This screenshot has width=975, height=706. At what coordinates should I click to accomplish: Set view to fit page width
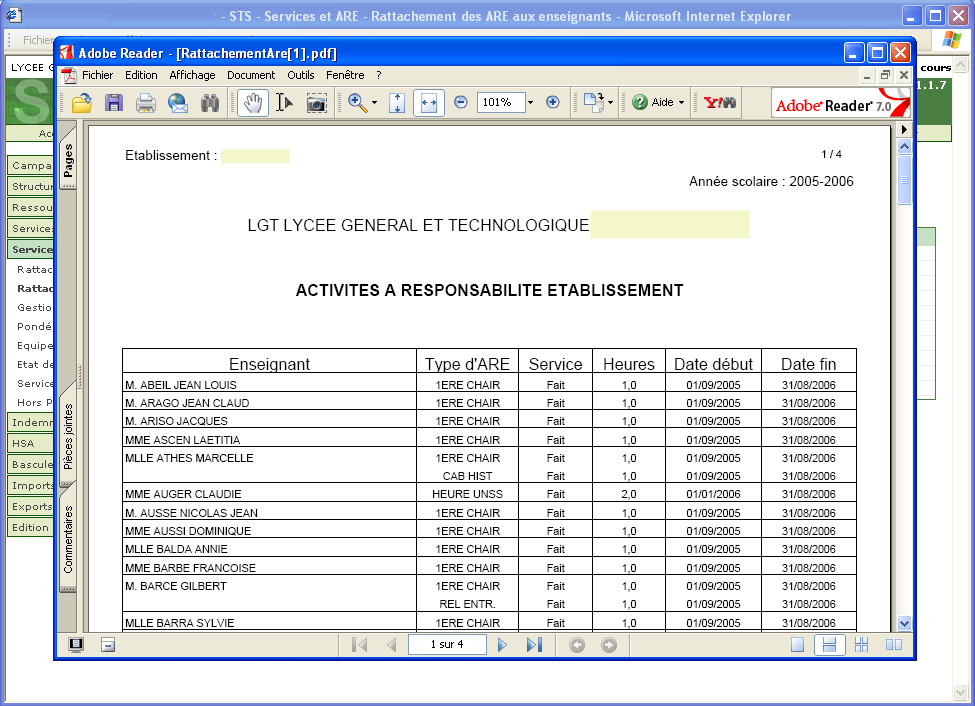[x=429, y=103]
